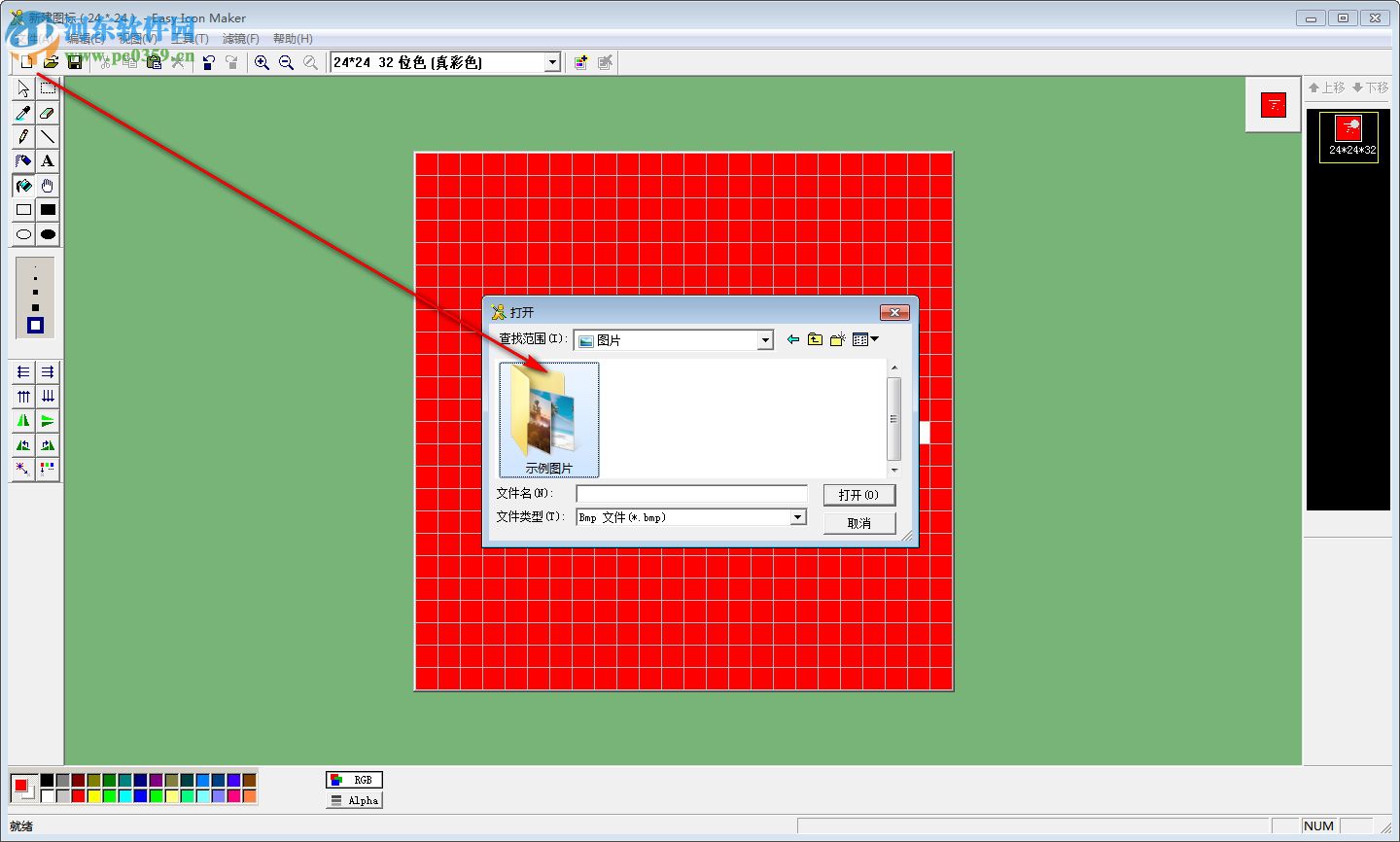Pick the Eyedropper color picker tool
Screen dimensions: 1400x842
coord(22,113)
